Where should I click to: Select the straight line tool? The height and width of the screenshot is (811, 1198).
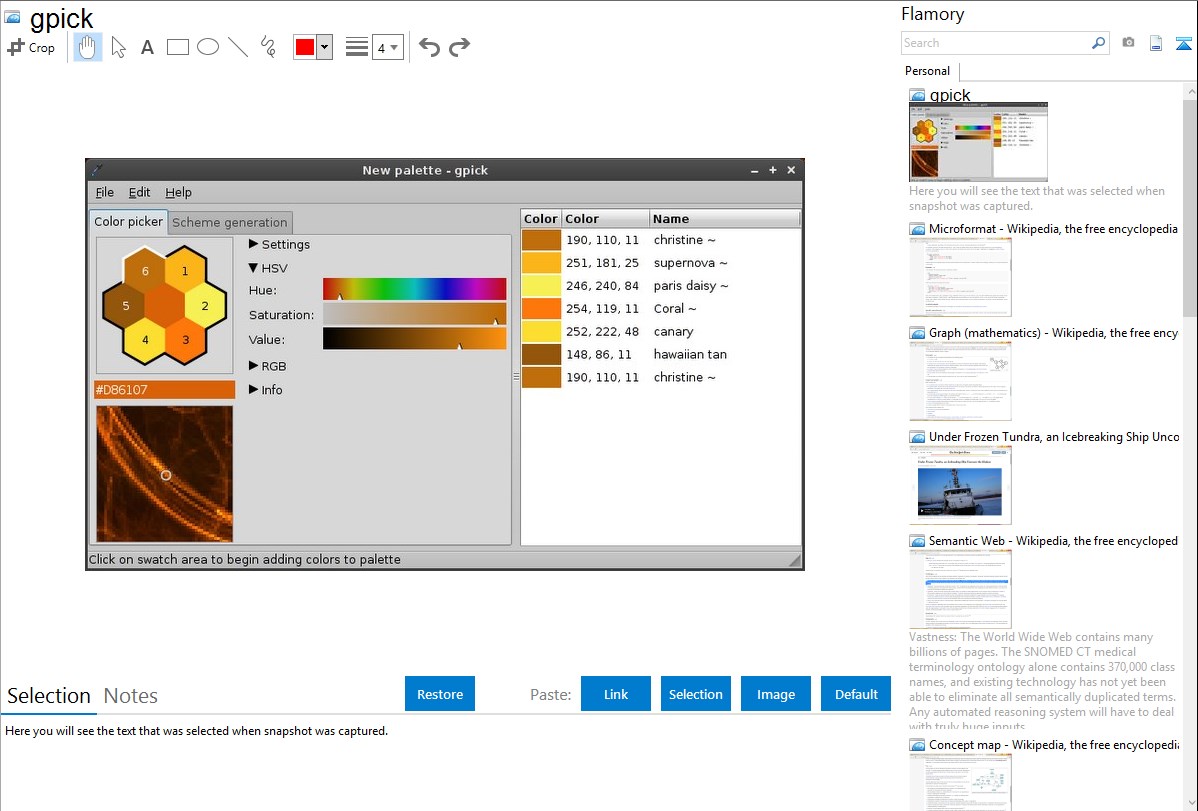(x=237, y=47)
